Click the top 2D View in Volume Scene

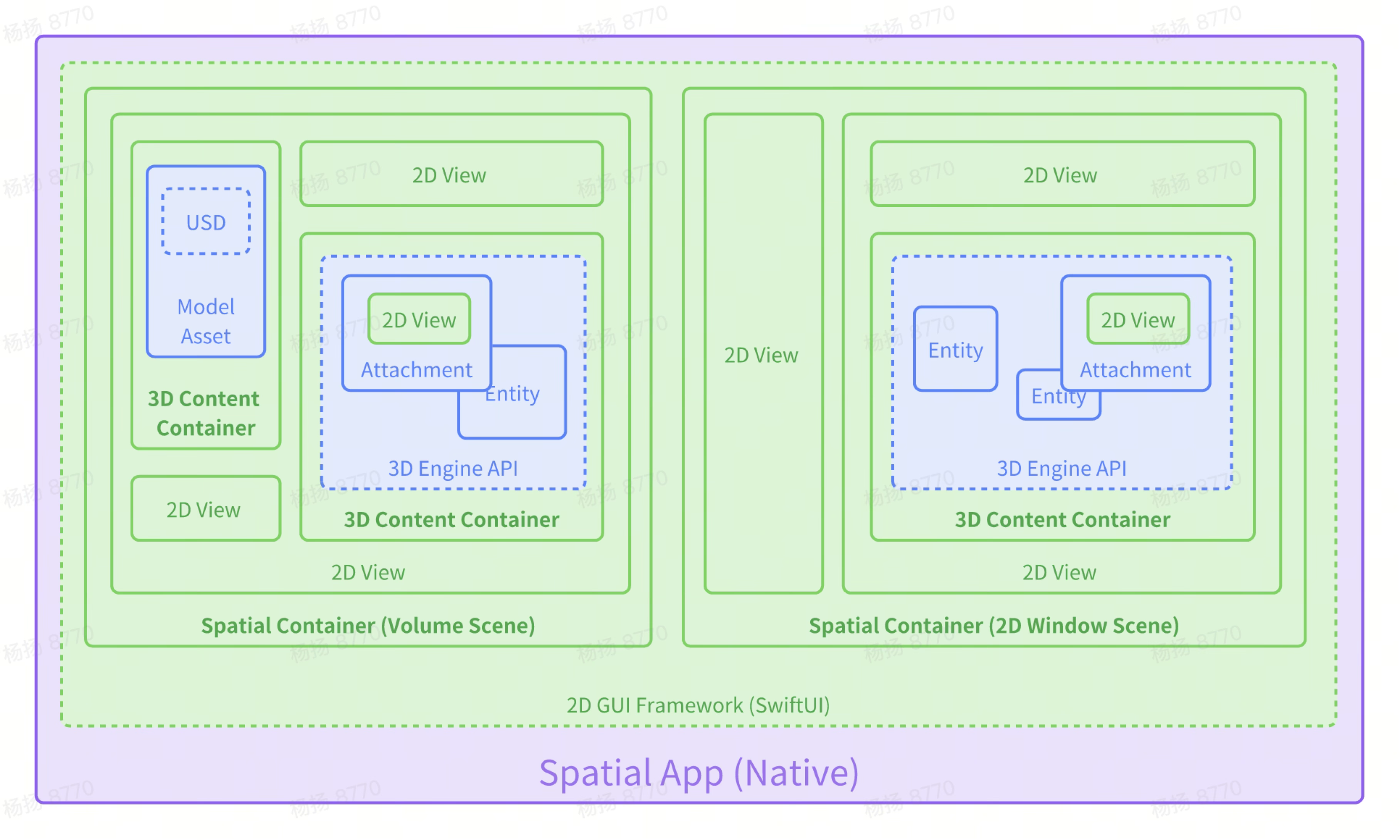click(449, 175)
